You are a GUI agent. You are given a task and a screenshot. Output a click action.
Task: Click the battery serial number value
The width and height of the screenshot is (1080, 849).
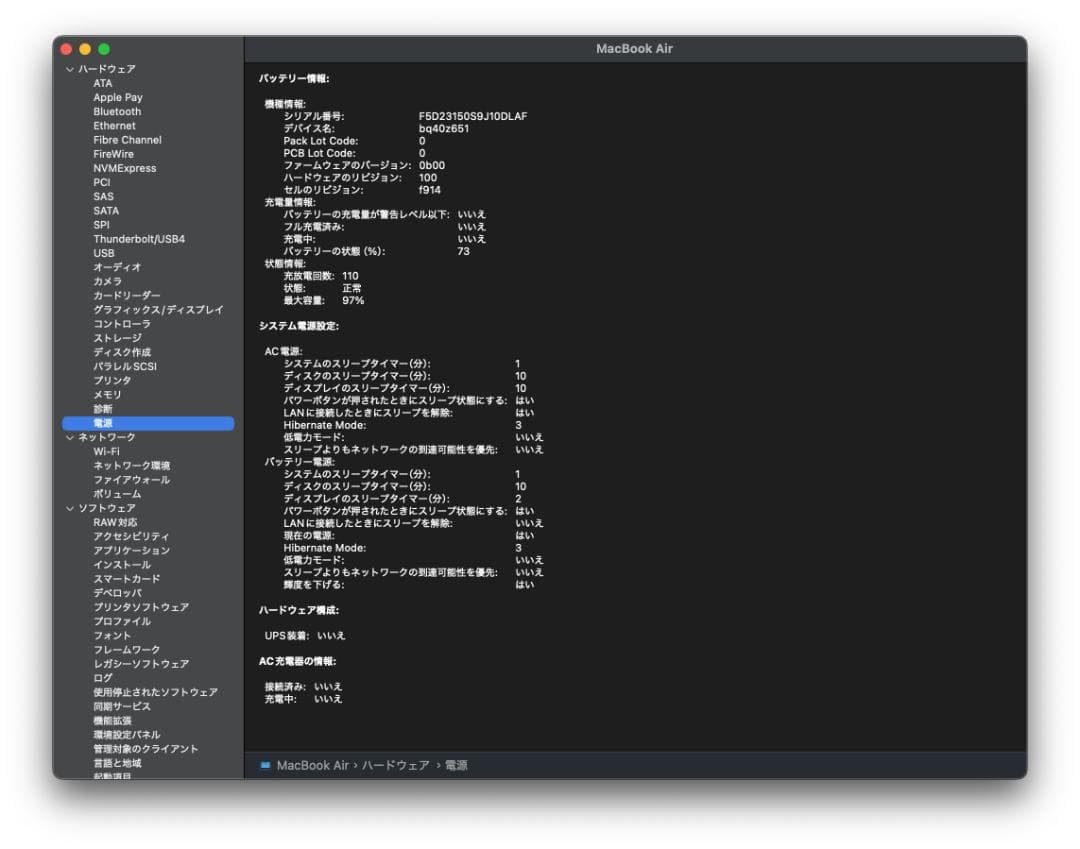[x=472, y=116]
